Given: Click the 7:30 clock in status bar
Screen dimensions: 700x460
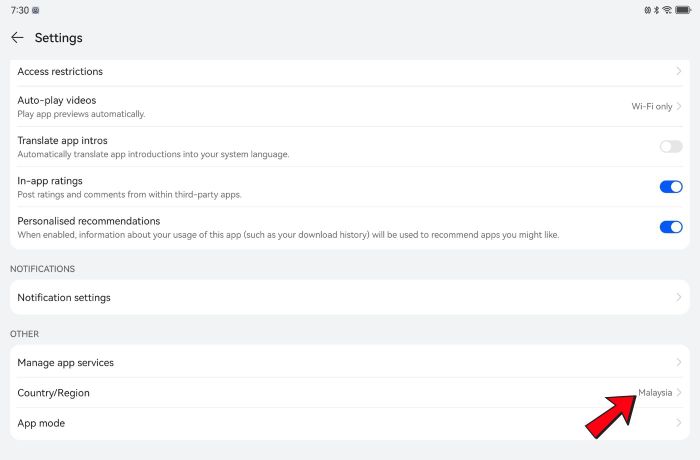Looking at the screenshot, I should 18,10.
